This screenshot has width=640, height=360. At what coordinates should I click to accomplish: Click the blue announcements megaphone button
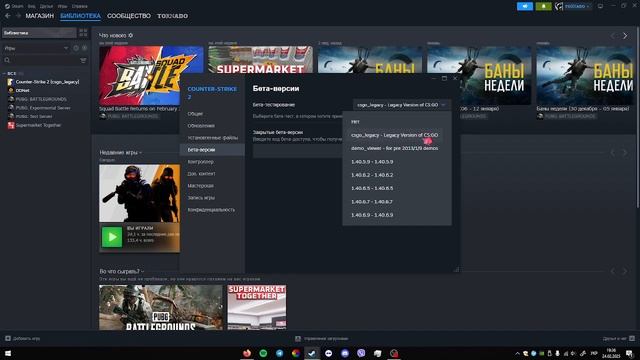525,6
